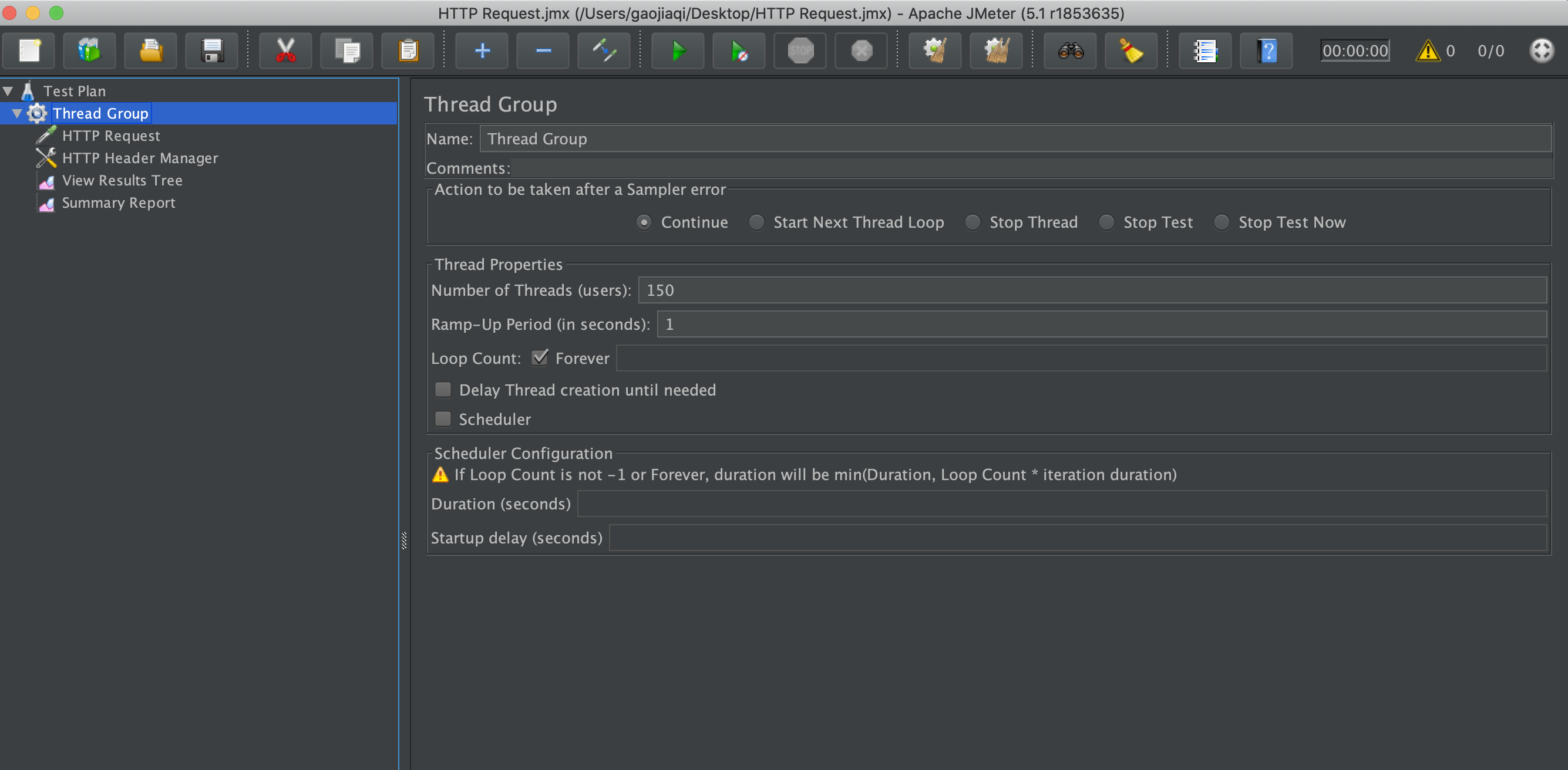Click the binoculars Search icon
The image size is (1568, 770).
(1070, 51)
